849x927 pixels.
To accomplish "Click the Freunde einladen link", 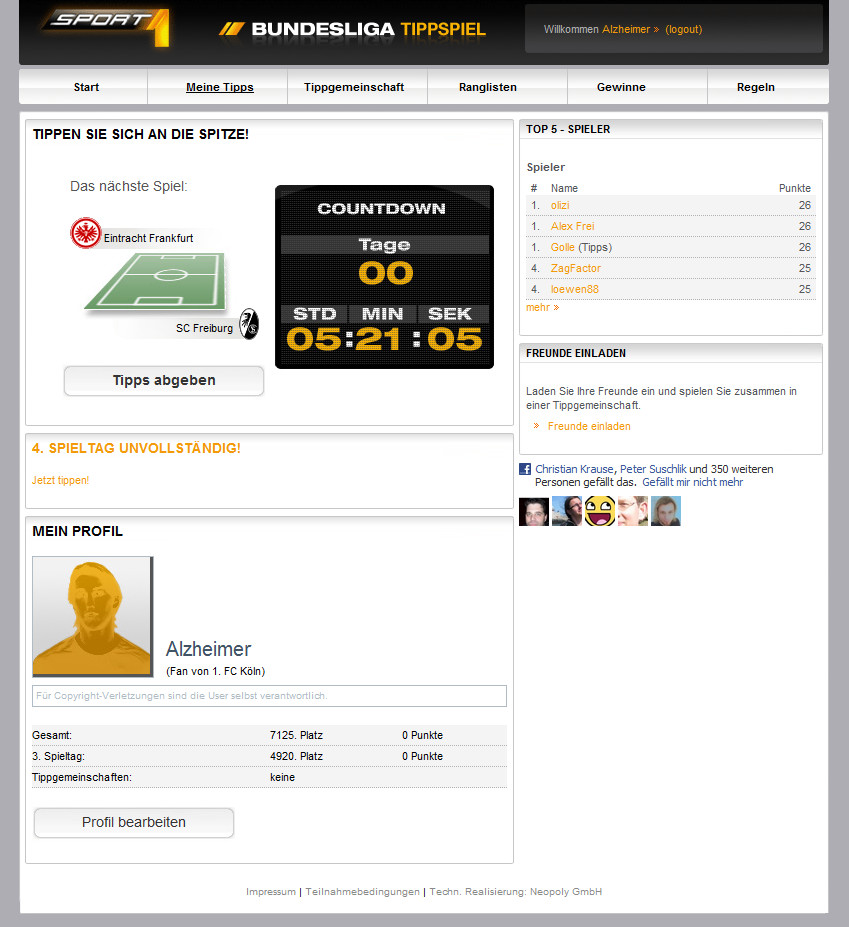I will click(589, 426).
